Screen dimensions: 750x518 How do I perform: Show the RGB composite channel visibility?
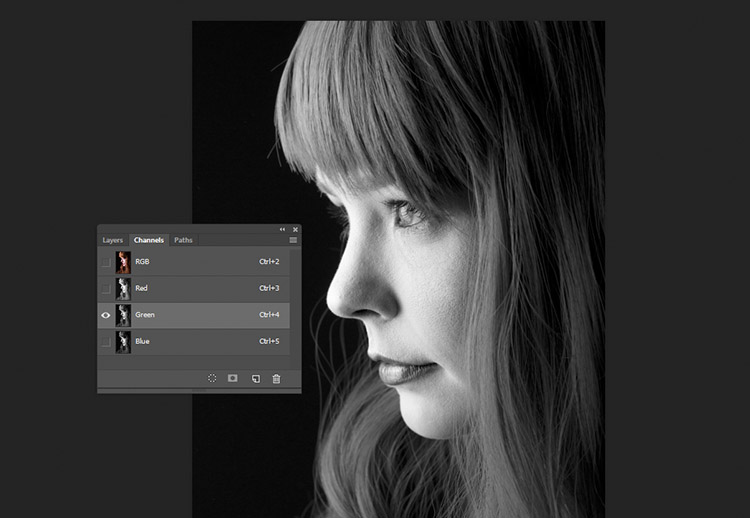click(x=106, y=262)
